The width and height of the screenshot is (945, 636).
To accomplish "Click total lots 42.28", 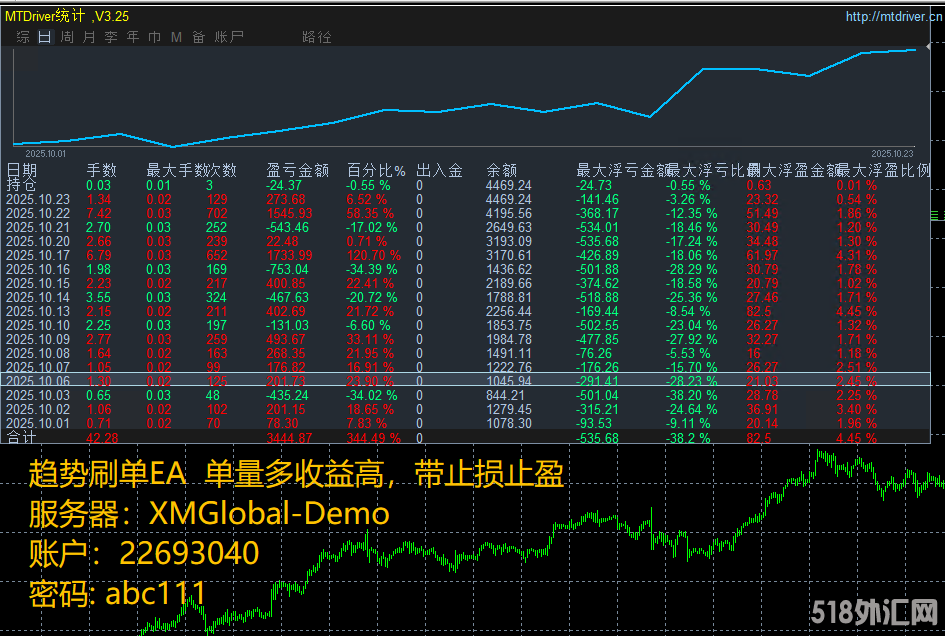I will (102, 438).
